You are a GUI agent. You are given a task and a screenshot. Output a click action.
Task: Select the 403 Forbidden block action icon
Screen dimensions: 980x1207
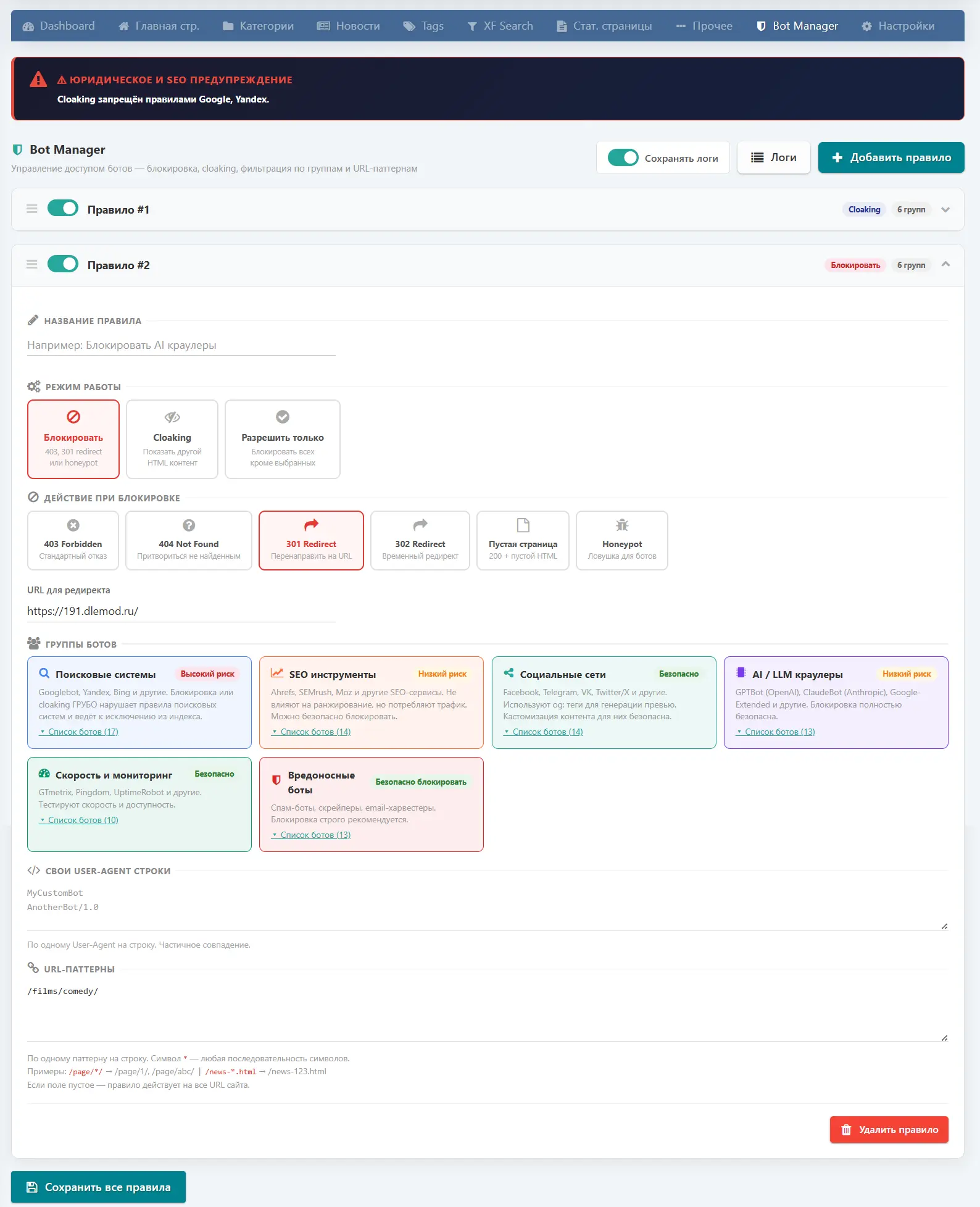pyautogui.click(x=73, y=525)
